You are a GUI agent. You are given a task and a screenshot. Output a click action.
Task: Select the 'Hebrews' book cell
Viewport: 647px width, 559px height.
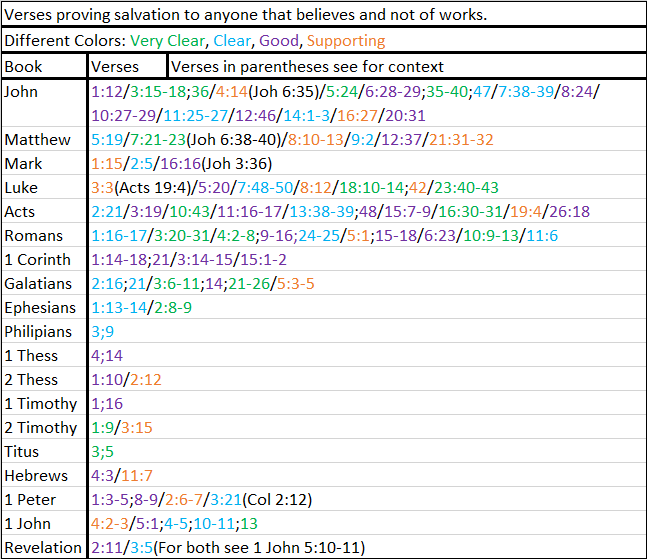pyautogui.click(x=45, y=474)
